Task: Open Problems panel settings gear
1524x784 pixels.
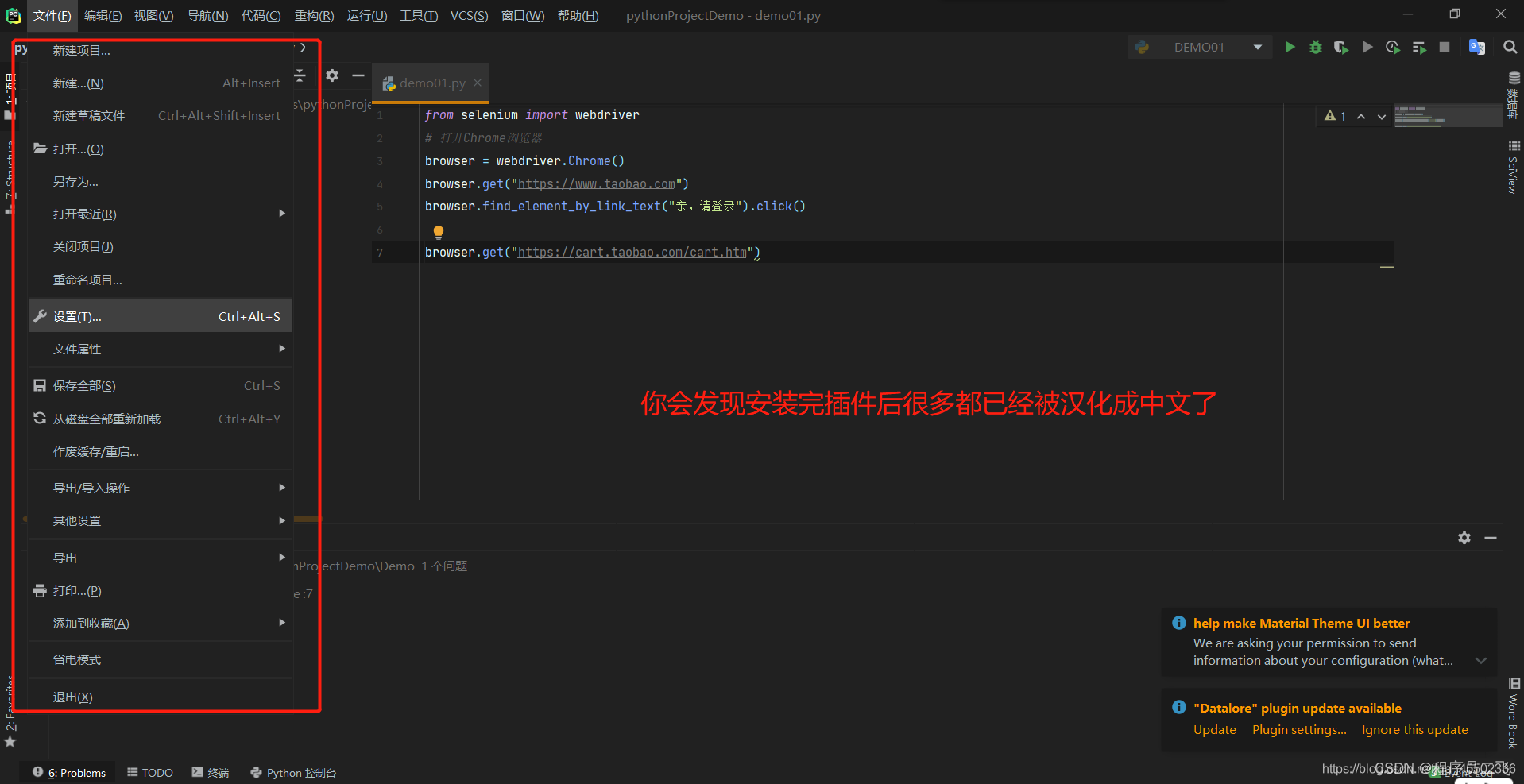Action: tap(1464, 538)
